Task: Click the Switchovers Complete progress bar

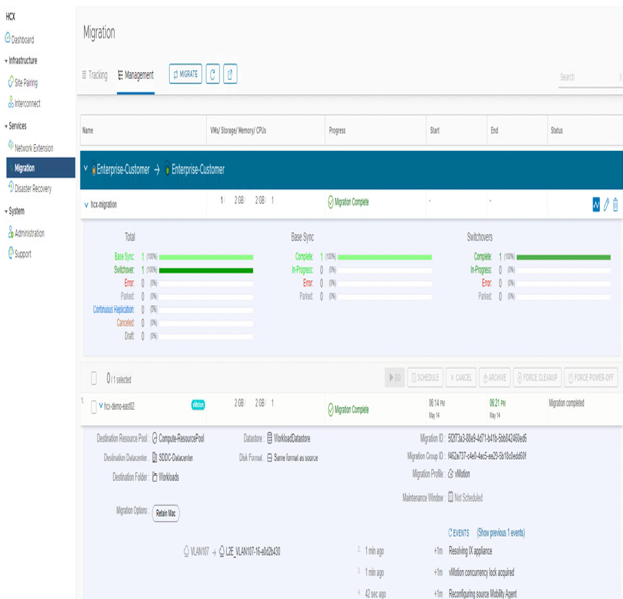Action: click(563, 257)
